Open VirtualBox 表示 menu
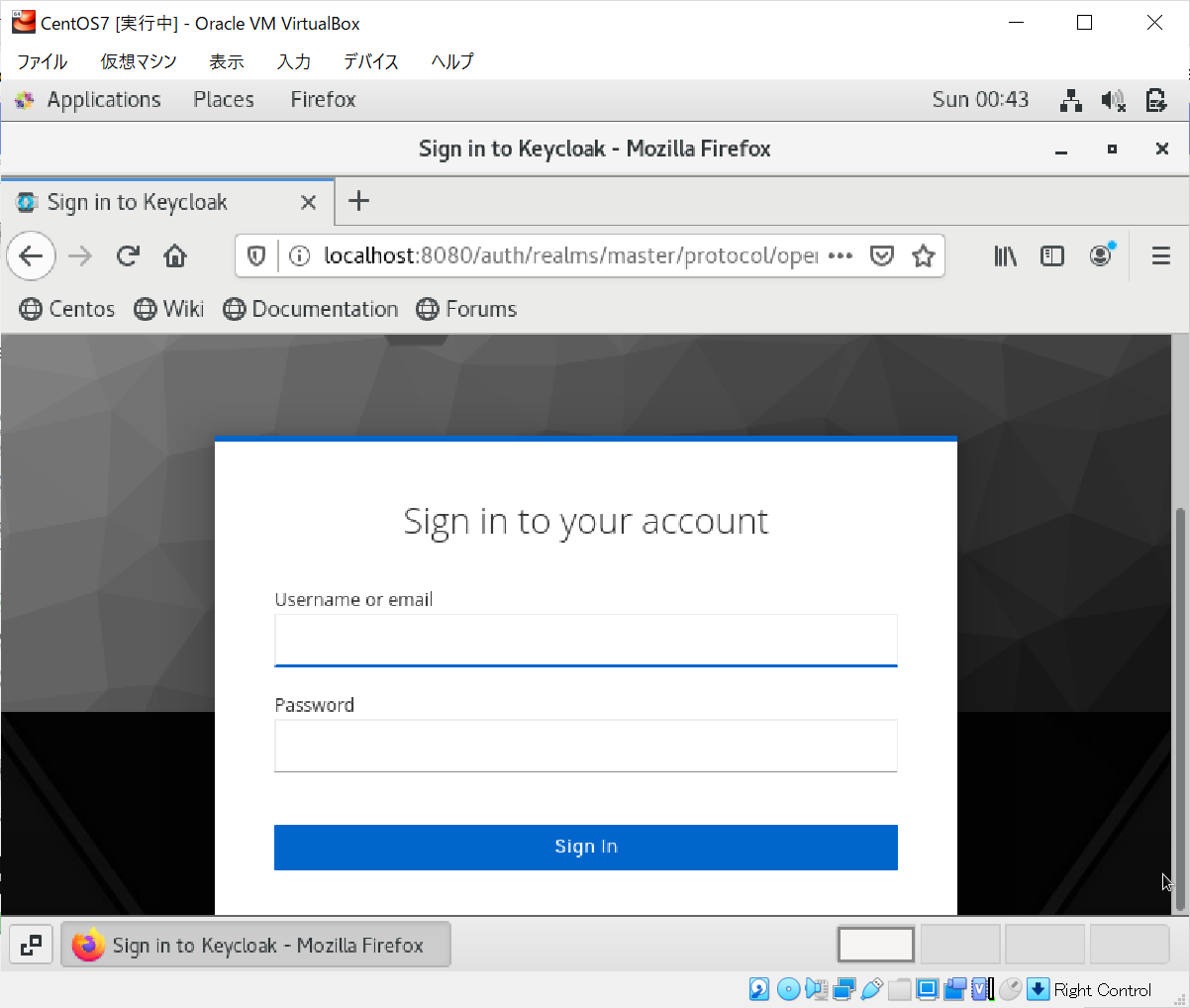Screen dimensions: 1190x1008 click(x=227, y=61)
